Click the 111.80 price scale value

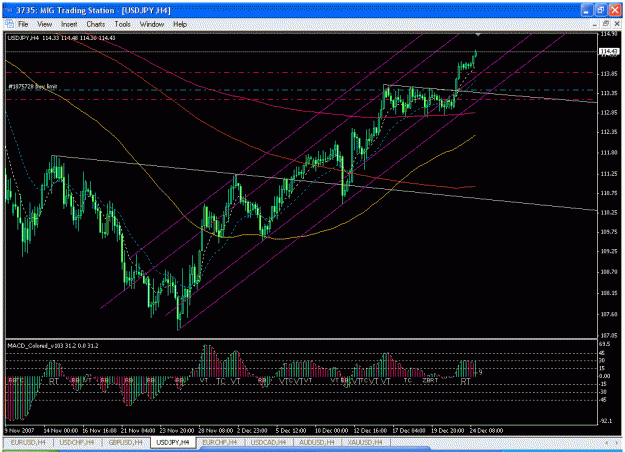pyautogui.click(x=609, y=153)
